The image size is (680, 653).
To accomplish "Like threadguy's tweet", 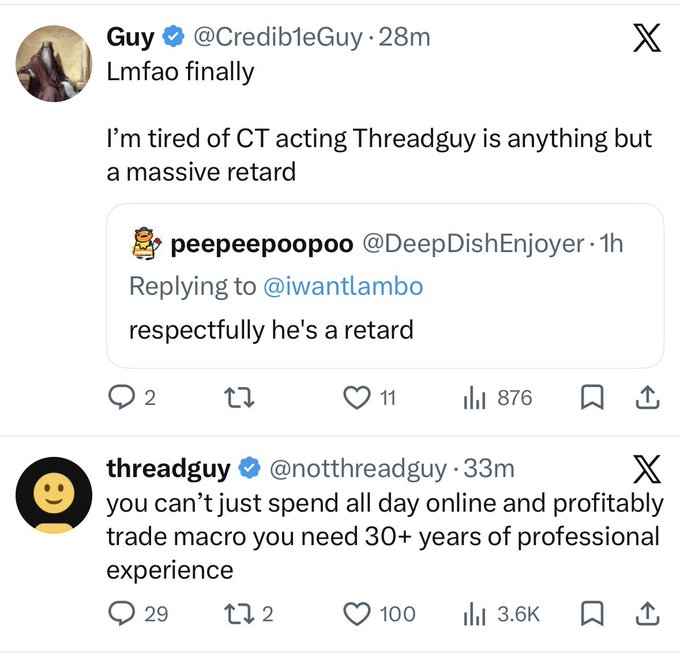I will pyautogui.click(x=356, y=612).
